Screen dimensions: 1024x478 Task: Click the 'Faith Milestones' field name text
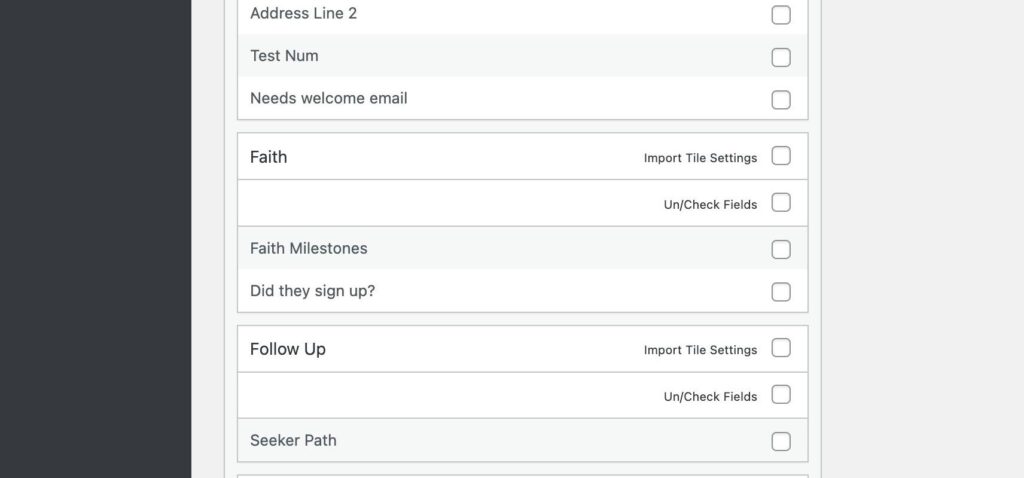click(309, 248)
